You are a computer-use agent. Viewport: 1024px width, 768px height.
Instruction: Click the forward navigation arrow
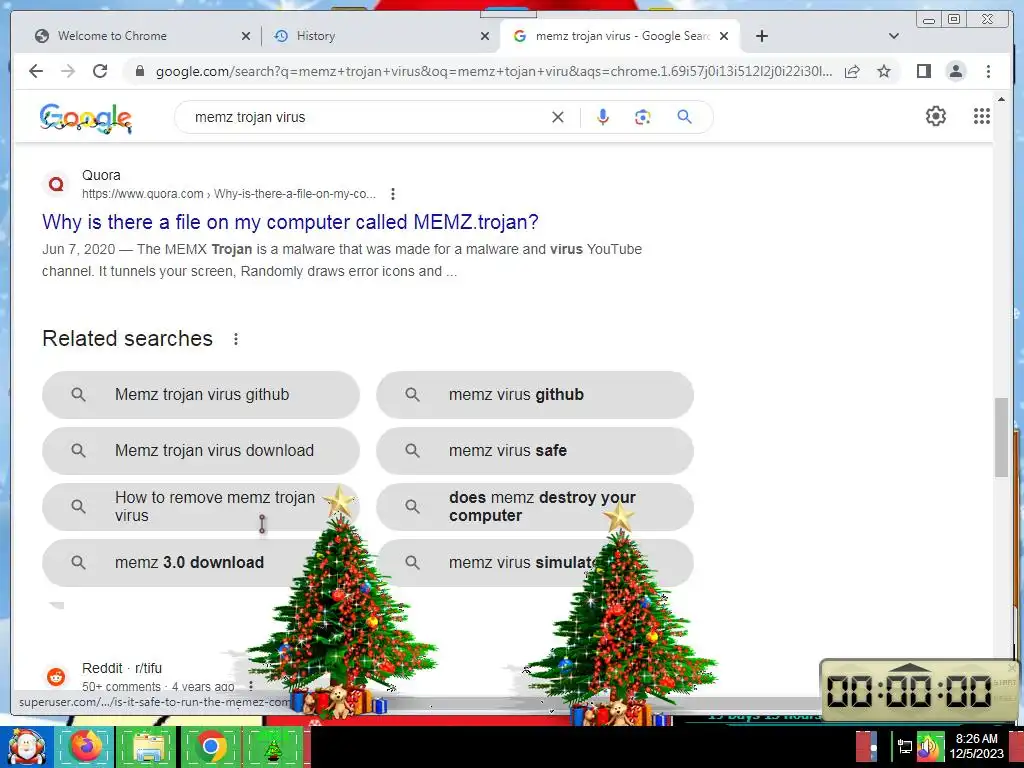coord(68,71)
